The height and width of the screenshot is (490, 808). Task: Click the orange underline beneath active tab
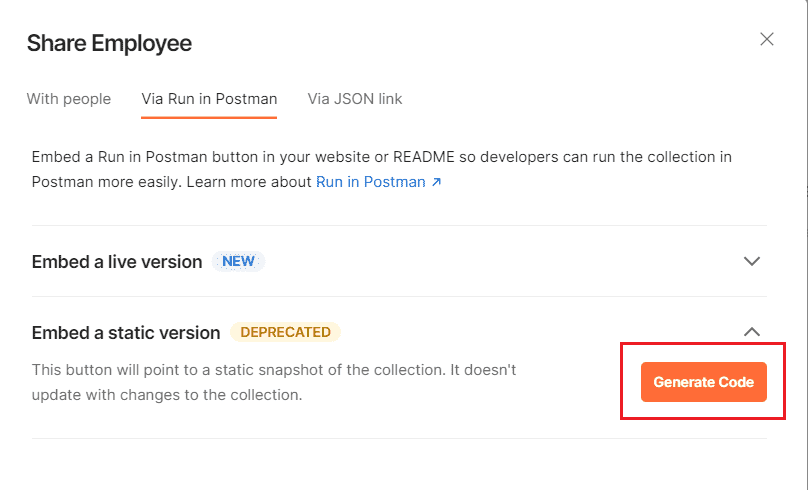coord(209,117)
